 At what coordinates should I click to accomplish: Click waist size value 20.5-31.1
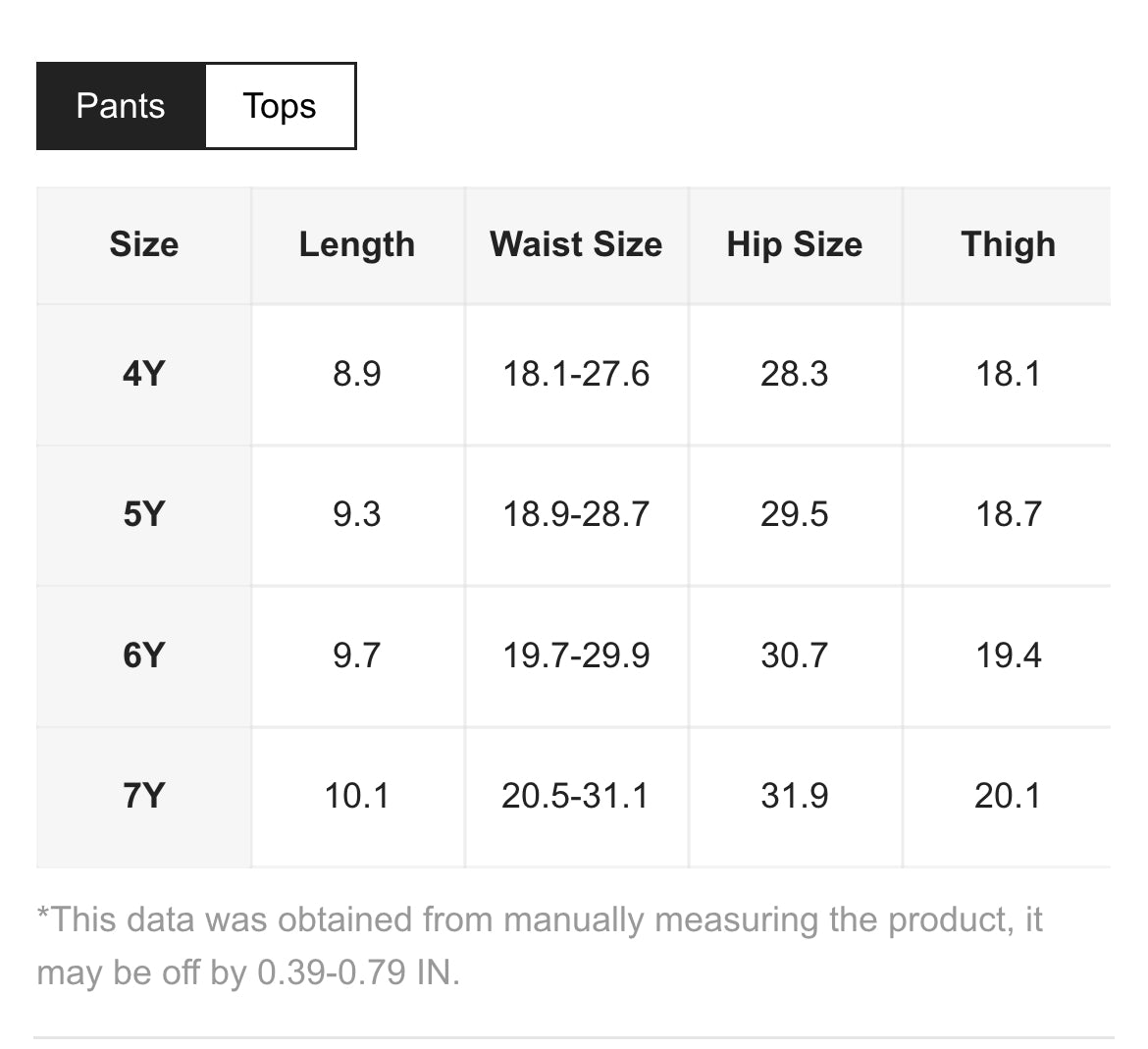576,795
